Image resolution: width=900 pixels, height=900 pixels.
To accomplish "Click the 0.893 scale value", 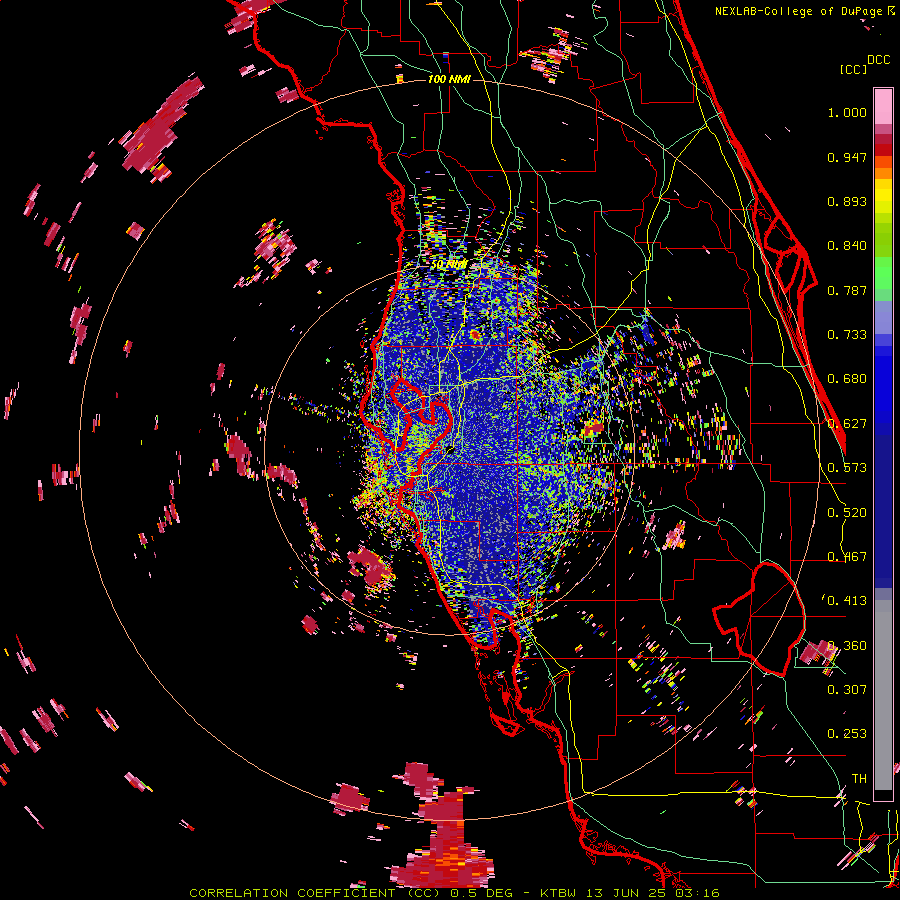I will (847, 201).
